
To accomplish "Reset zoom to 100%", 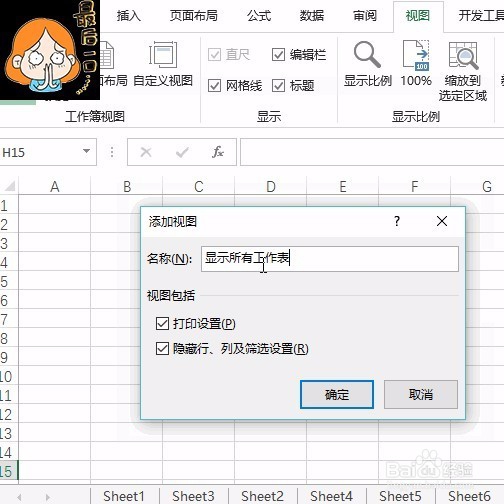I will coord(416,64).
